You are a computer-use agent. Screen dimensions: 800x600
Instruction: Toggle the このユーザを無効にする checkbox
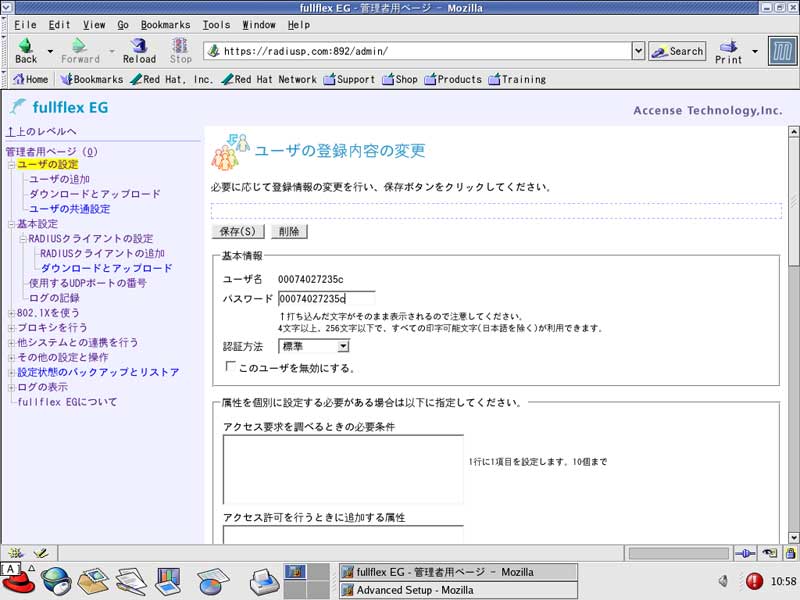pyautogui.click(x=231, y=366)
